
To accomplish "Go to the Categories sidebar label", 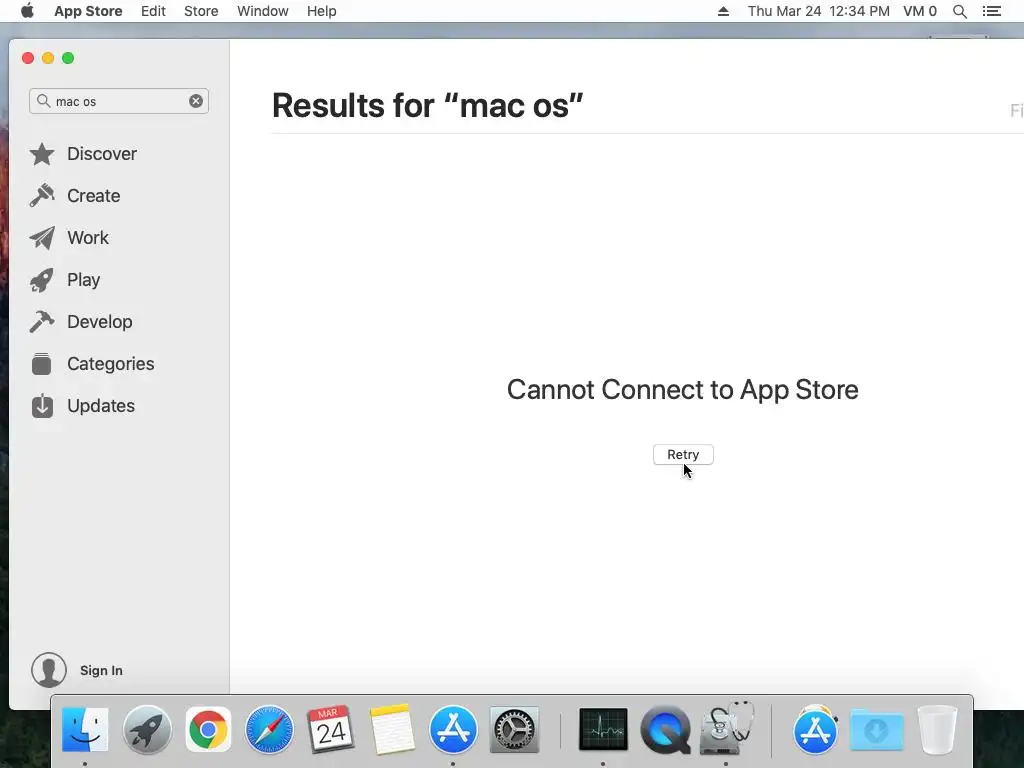I will pos(111,364).
